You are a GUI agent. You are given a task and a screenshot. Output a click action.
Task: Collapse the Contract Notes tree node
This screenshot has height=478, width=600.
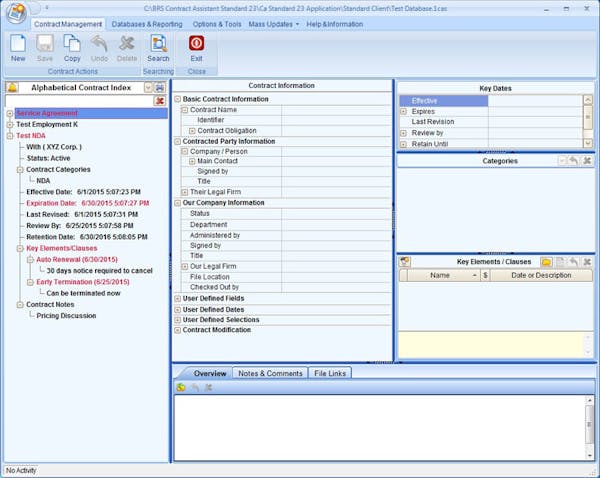20,305
